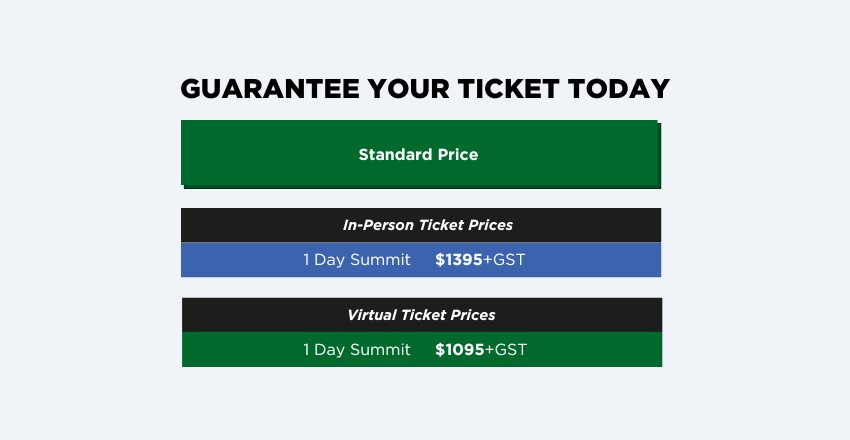Click the "1 Day Summit" label under Virtual prices
The height and width of the screenshot is (440, 850).
point(356,350)
